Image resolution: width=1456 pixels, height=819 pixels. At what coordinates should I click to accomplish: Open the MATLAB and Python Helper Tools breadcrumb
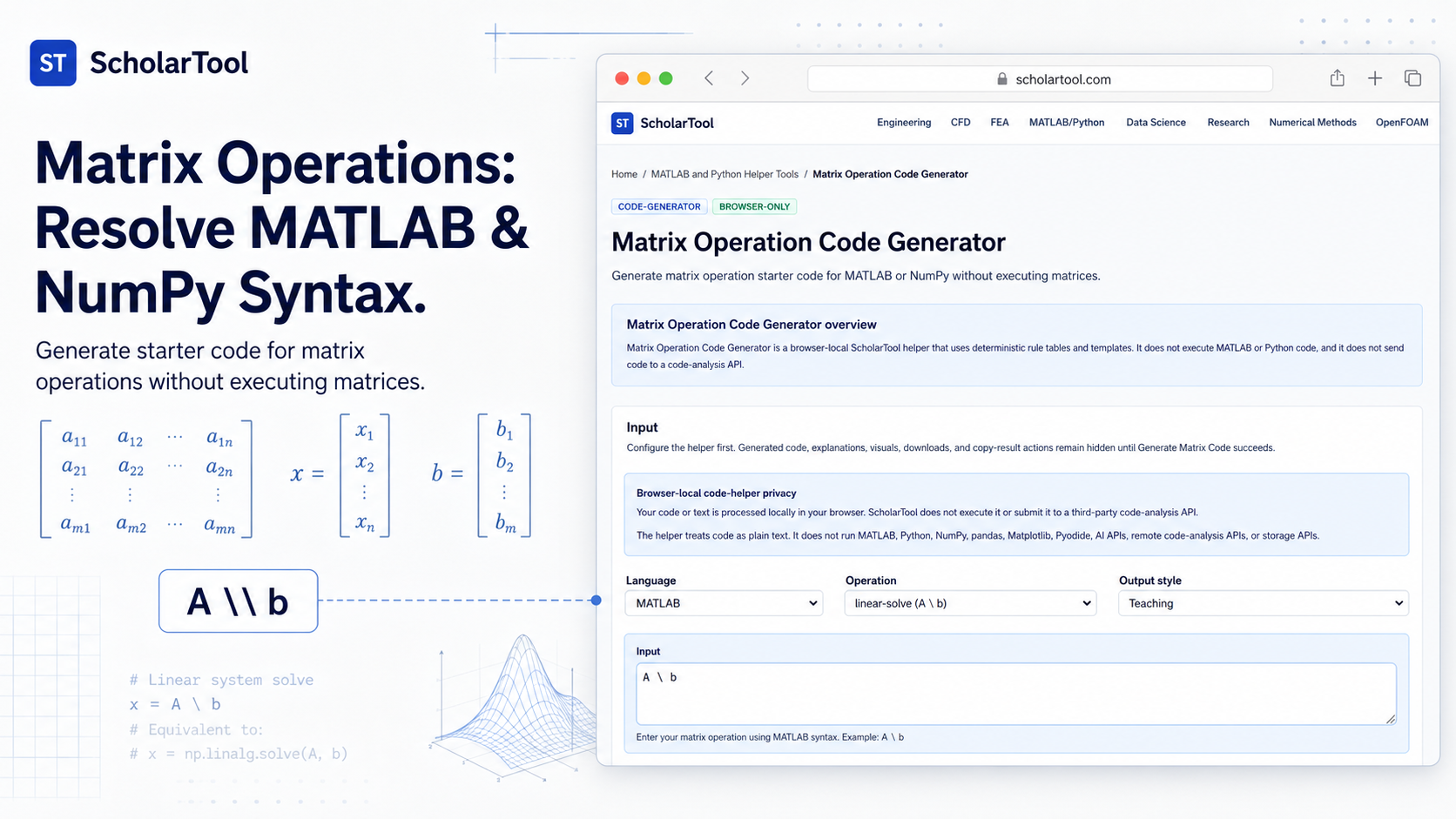point(725,174)
